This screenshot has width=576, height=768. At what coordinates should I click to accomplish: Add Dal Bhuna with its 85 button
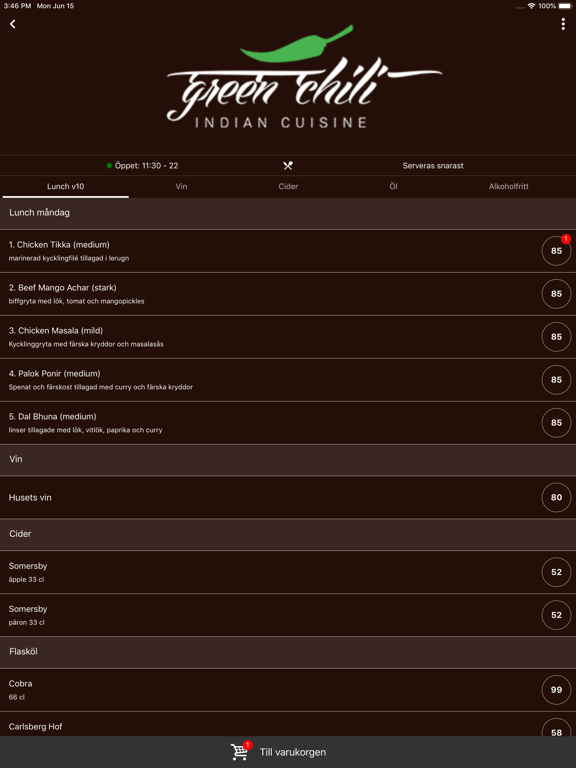pos(556,423)
